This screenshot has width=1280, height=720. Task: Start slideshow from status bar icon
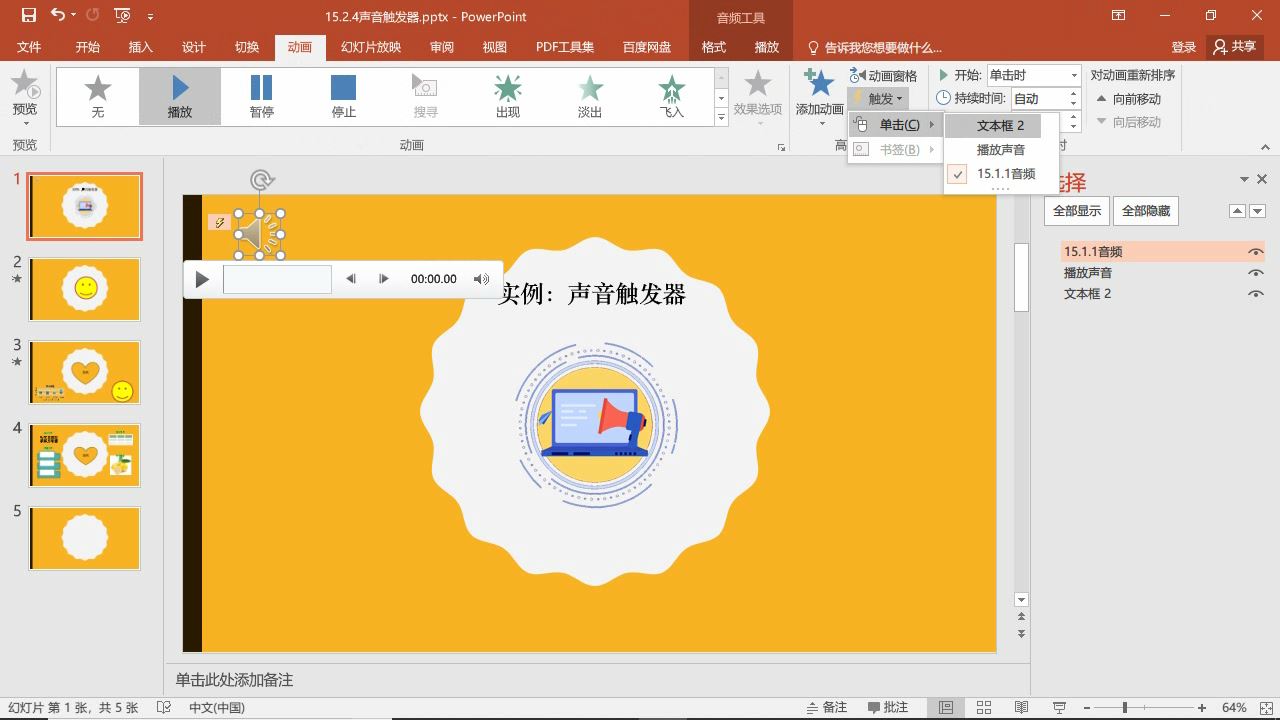(x=1059, y=707)
